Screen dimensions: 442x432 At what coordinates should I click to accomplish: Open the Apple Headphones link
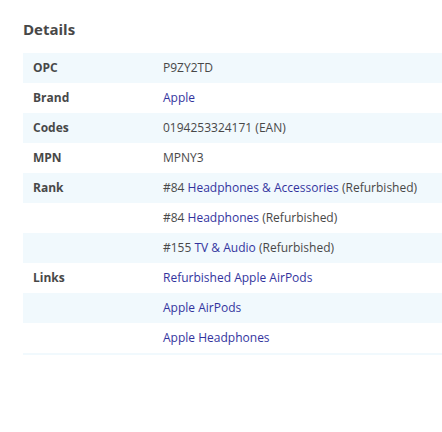point(216,338)
